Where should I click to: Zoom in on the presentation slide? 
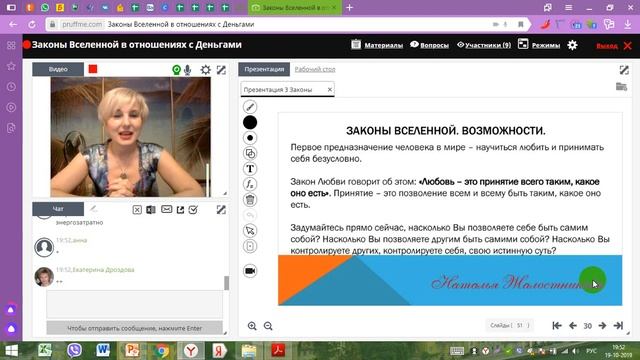tap(252, 326)
